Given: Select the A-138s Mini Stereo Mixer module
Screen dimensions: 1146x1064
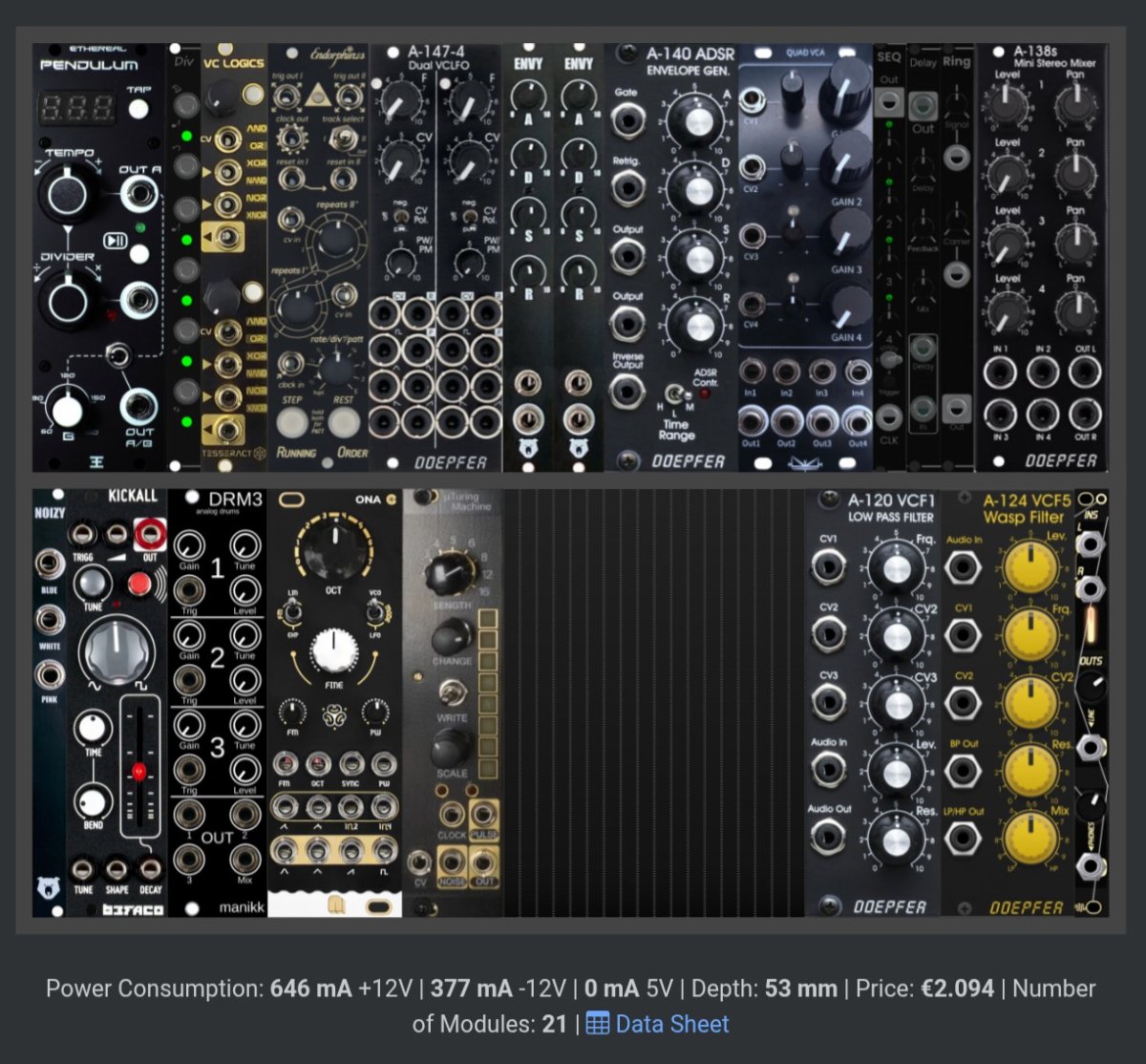Looking at the screenshot, I should coord(1042,257).
